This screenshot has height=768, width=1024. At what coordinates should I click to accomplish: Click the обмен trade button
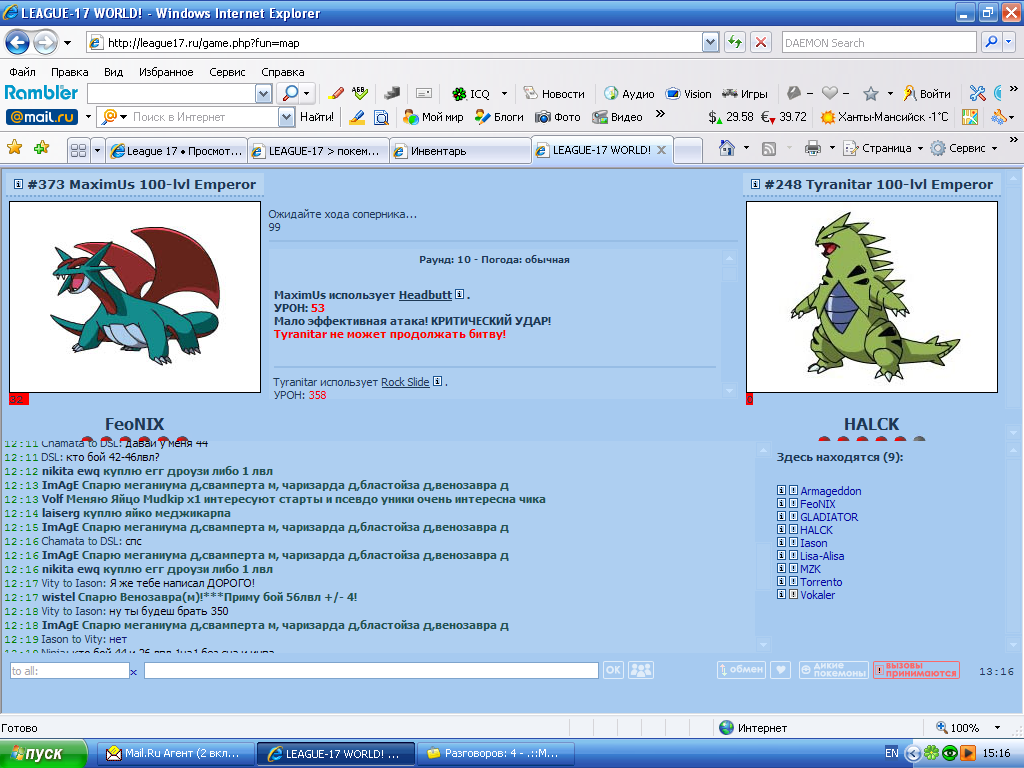741,670
